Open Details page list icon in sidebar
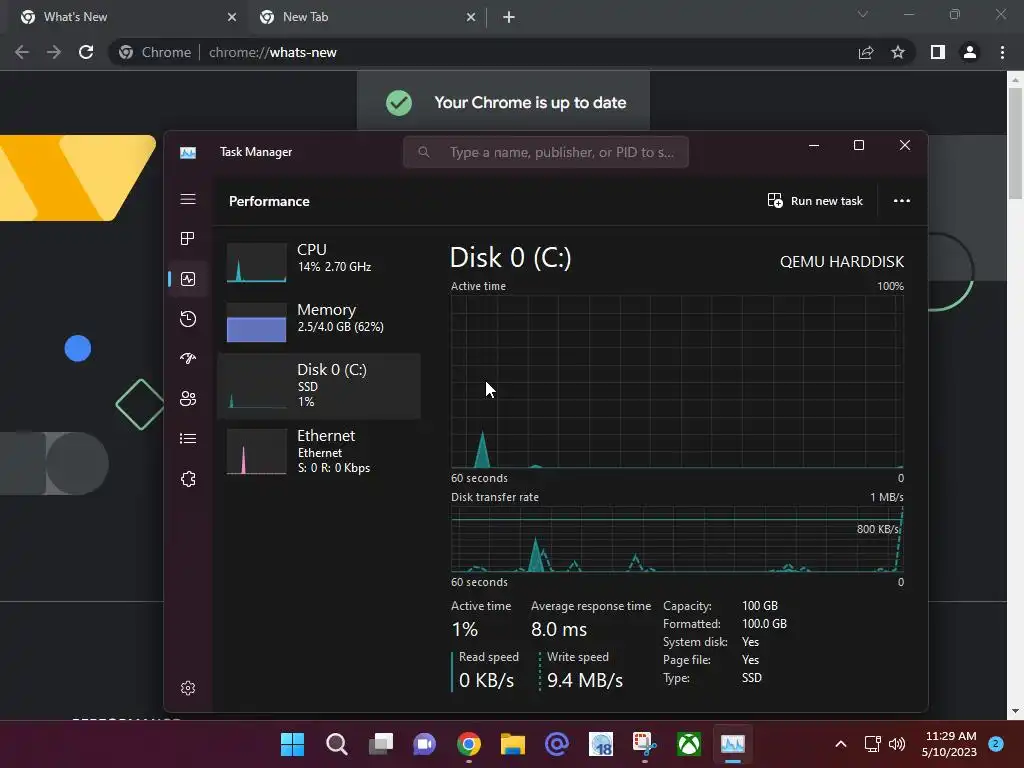This screenshot has height=768, width=1024. (188, 438)
